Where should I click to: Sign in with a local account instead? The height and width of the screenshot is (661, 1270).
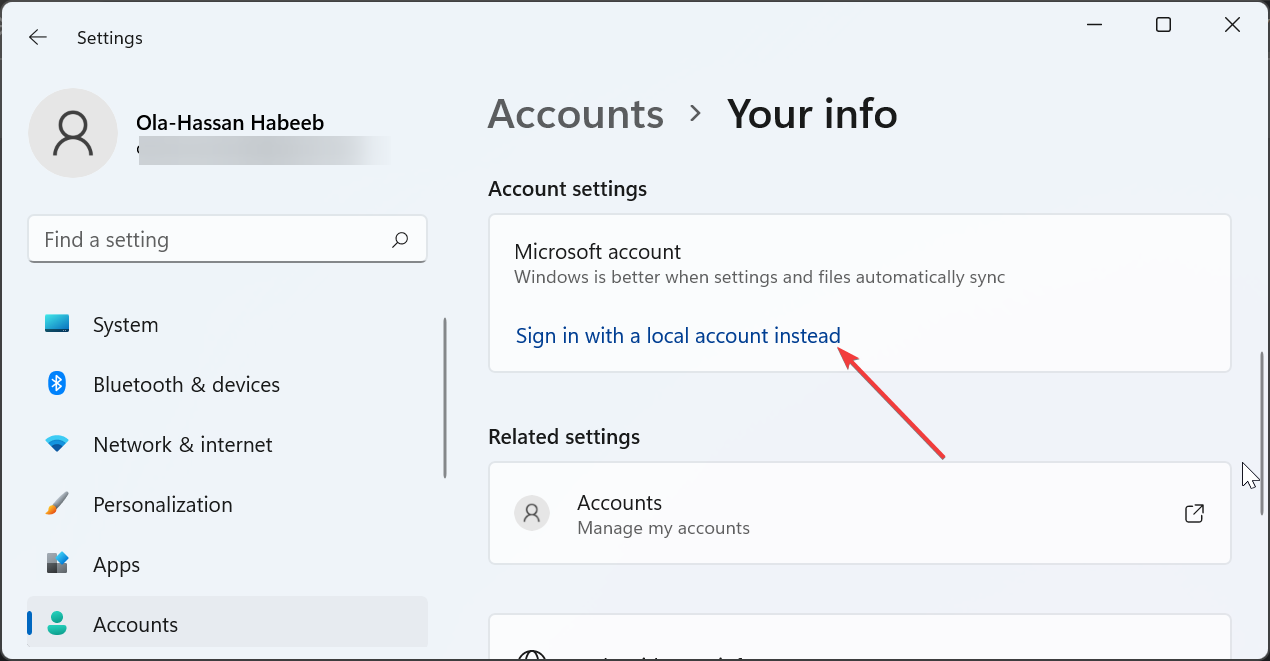click(678, 336)
